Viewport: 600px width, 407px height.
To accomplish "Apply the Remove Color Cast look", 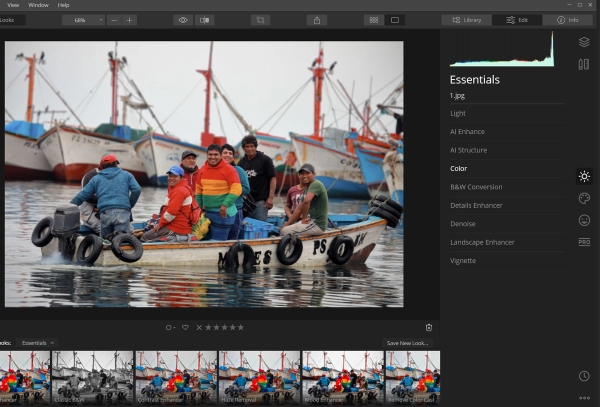I will coord(413,378).
